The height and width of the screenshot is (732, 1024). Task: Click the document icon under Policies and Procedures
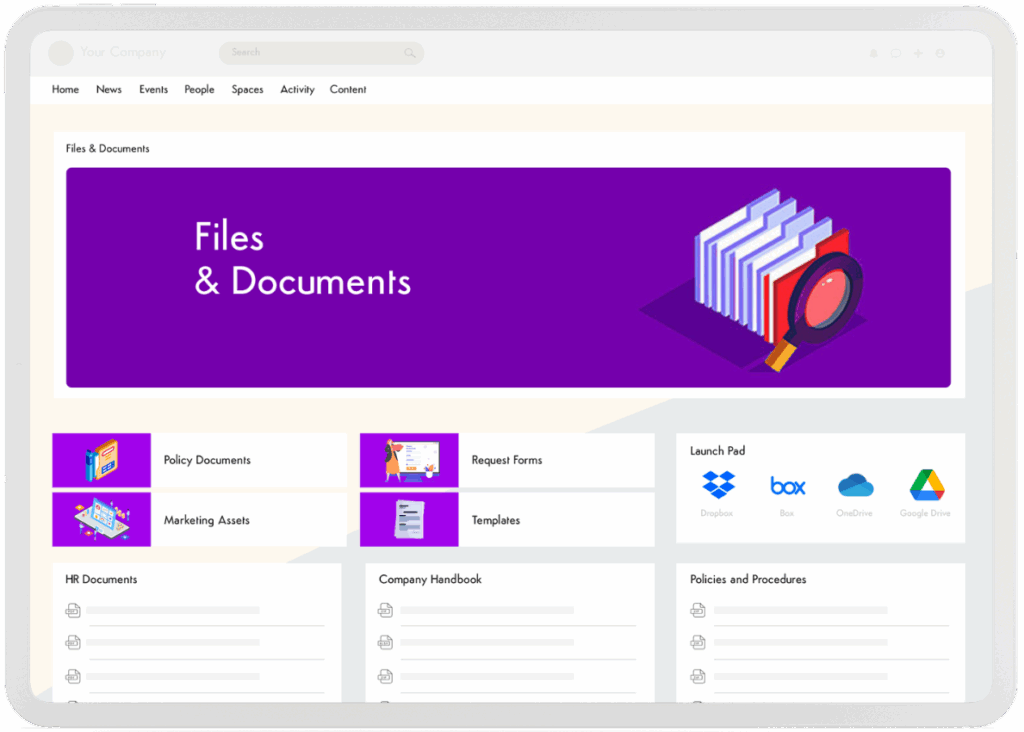(698, 609)
